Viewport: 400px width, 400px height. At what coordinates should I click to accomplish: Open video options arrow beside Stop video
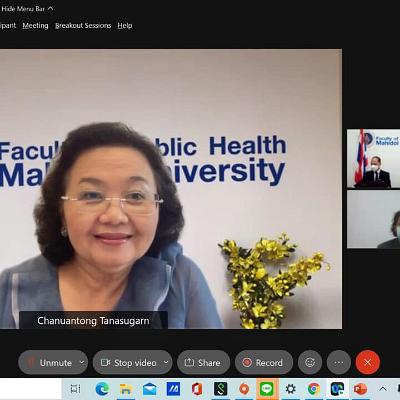166,362
